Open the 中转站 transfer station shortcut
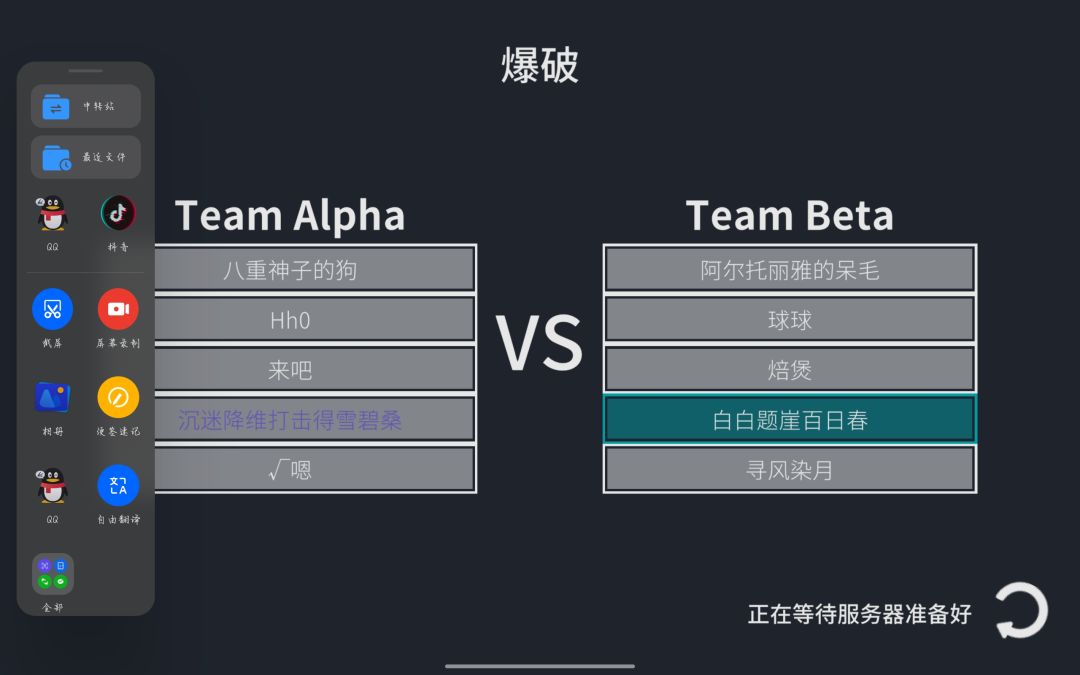 (85, 106)
